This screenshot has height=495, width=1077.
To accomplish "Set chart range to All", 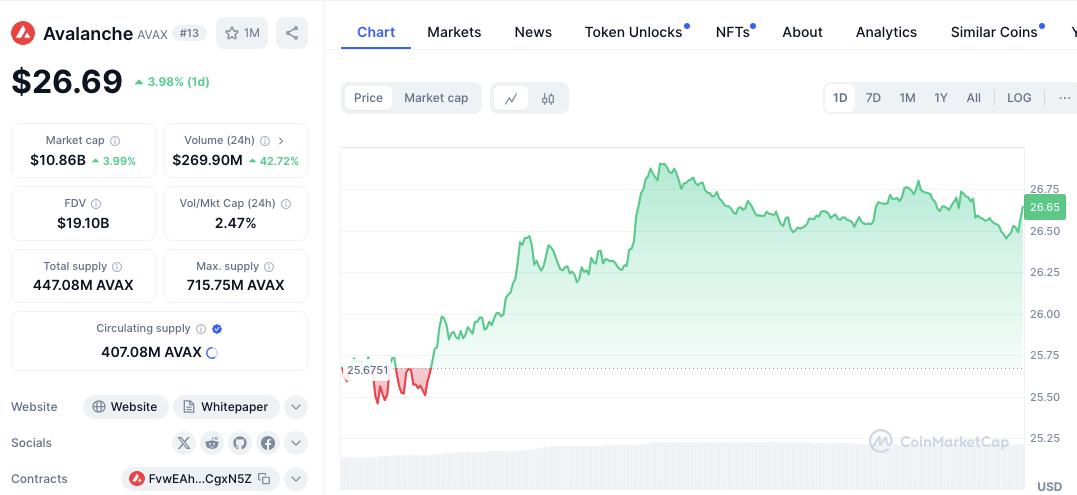I will tap(974, 98).
